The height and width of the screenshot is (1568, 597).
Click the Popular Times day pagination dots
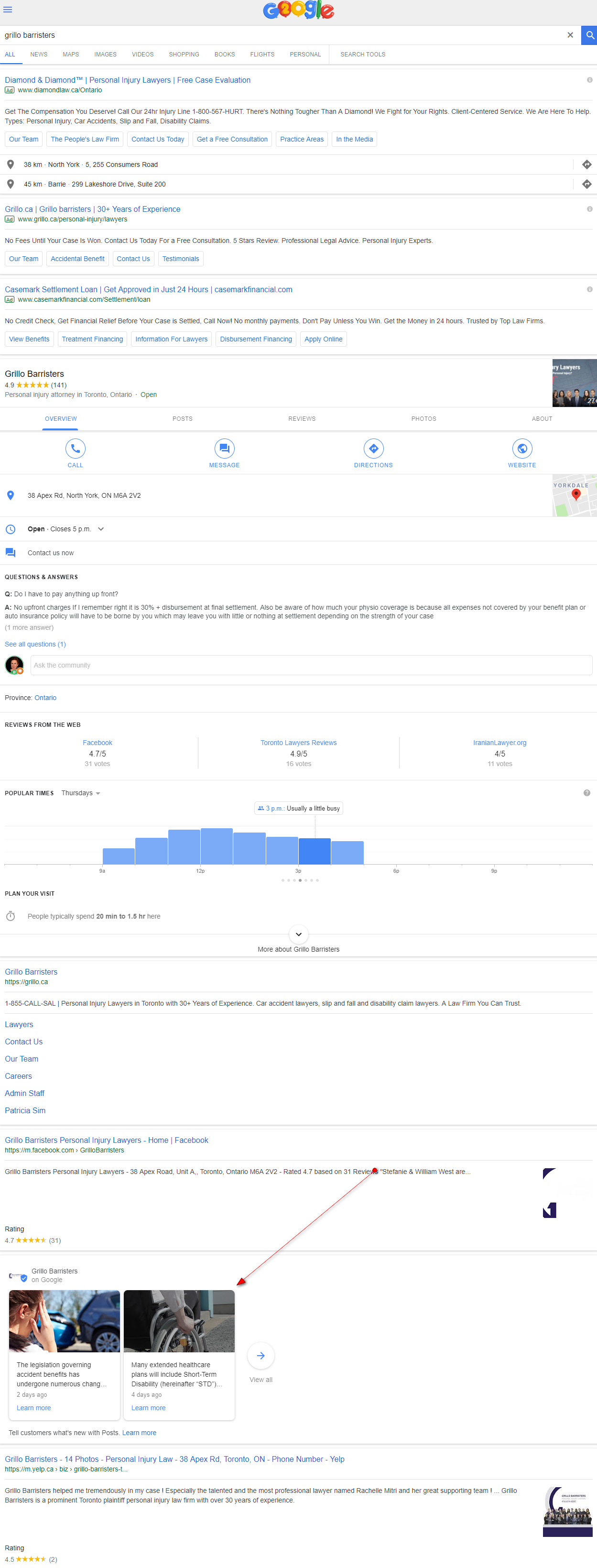tap(299, 880)
